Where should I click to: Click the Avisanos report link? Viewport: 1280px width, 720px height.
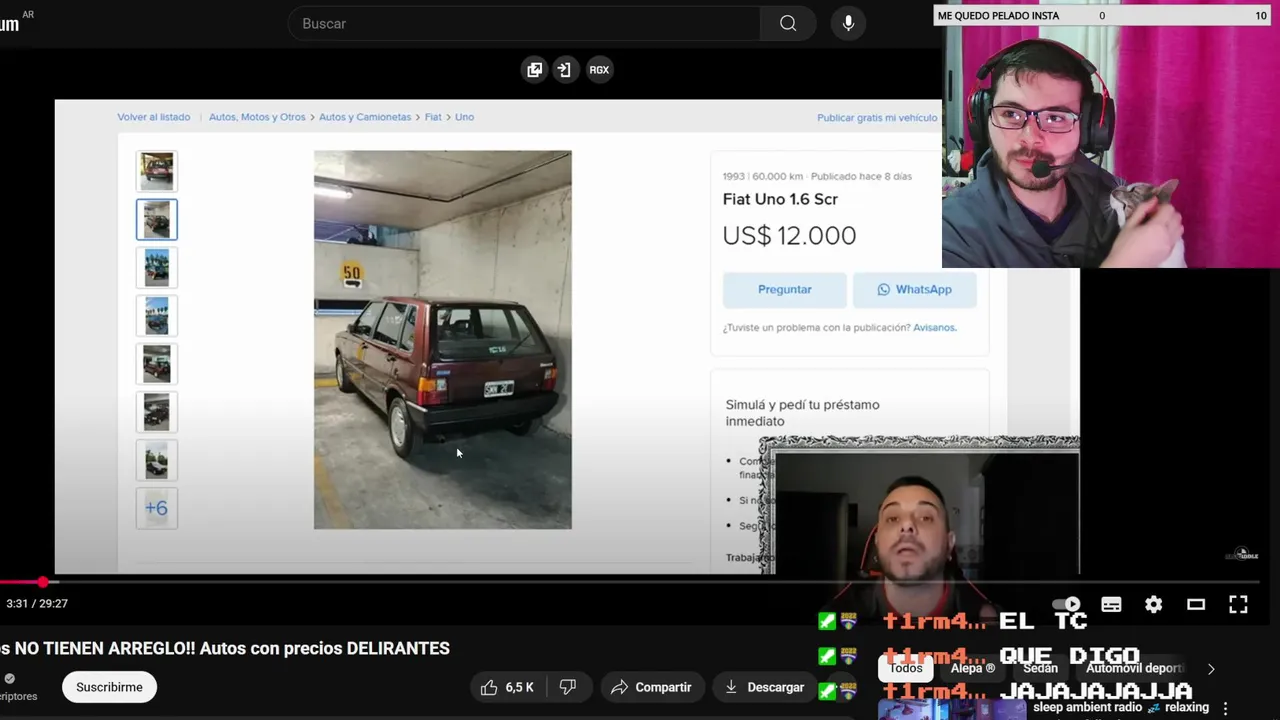click(x=935, y=327)
